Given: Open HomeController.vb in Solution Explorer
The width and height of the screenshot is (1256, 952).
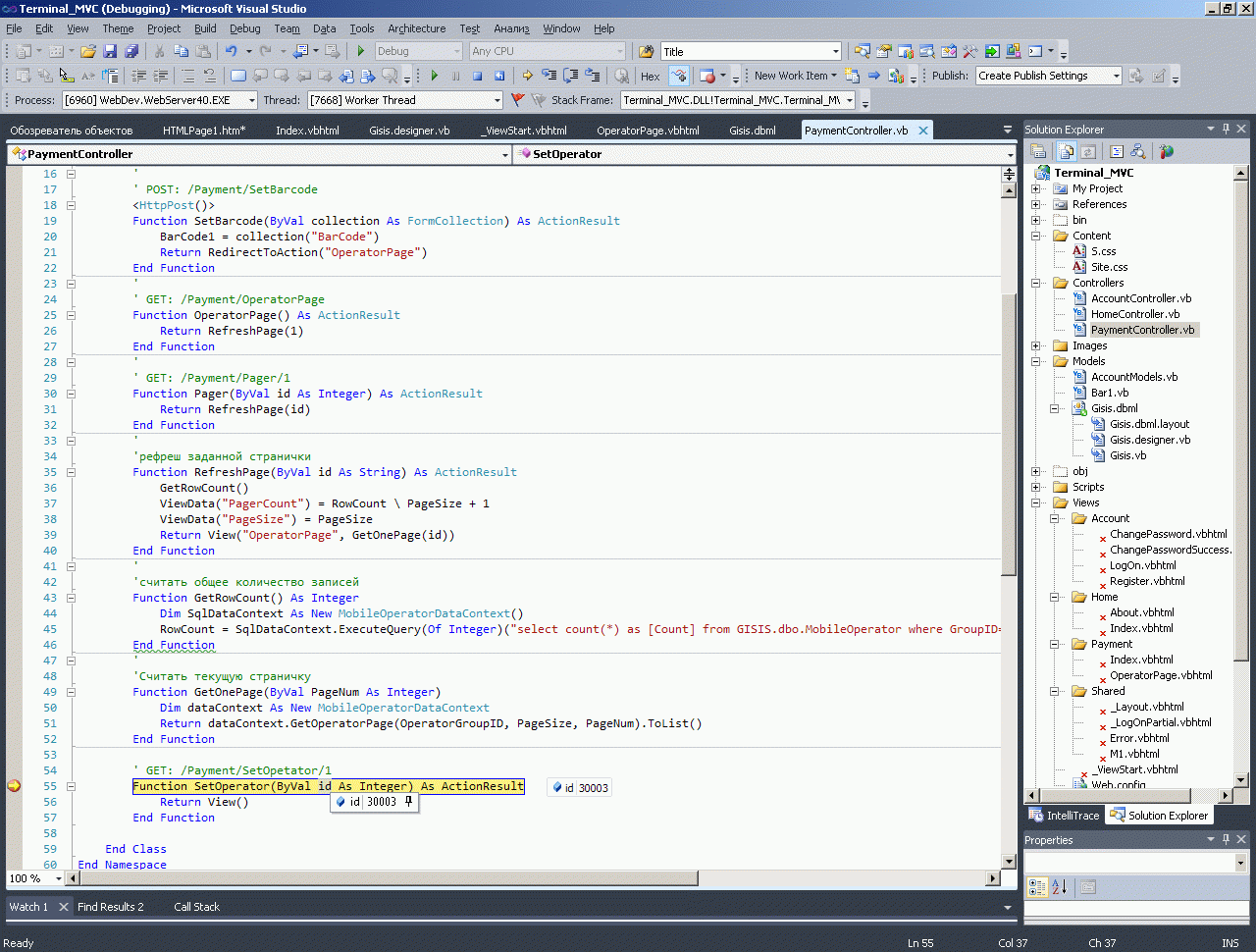Looking at the screenshot, I should (x=1134, y=314).
